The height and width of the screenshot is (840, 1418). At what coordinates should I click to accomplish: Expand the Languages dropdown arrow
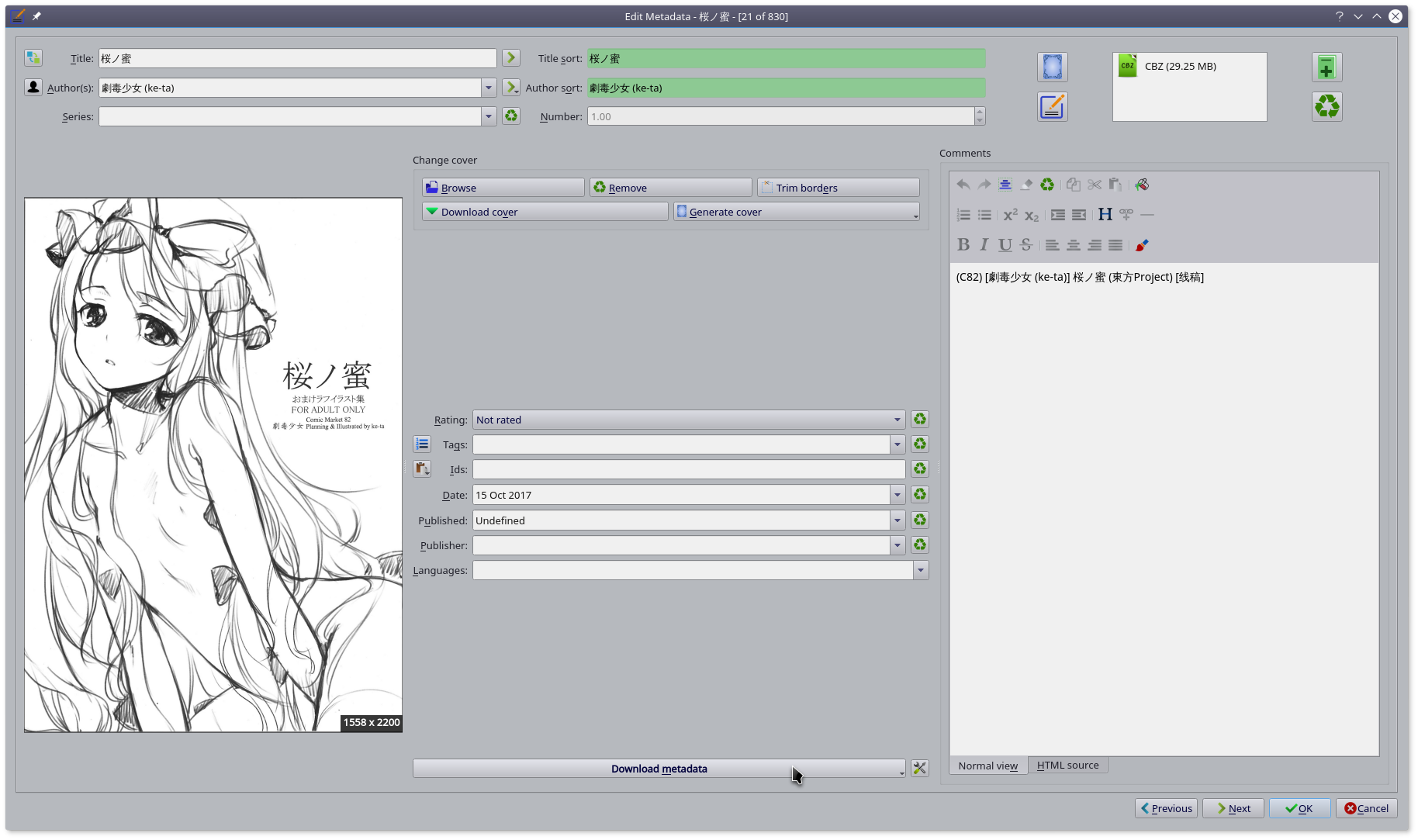[x=920, y=571]
